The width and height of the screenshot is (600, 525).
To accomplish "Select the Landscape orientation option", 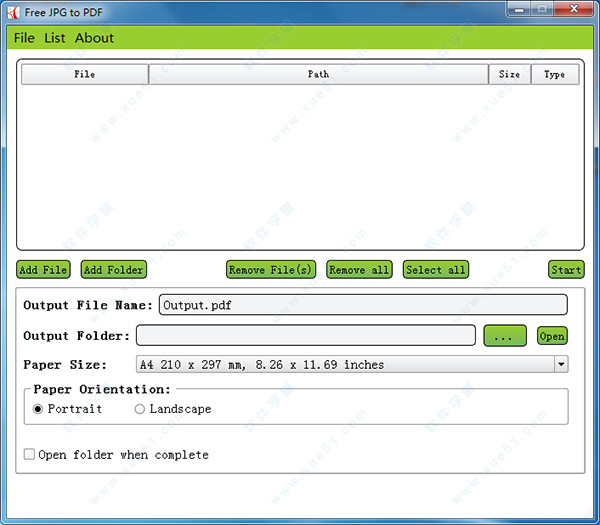I will [173, 409].
